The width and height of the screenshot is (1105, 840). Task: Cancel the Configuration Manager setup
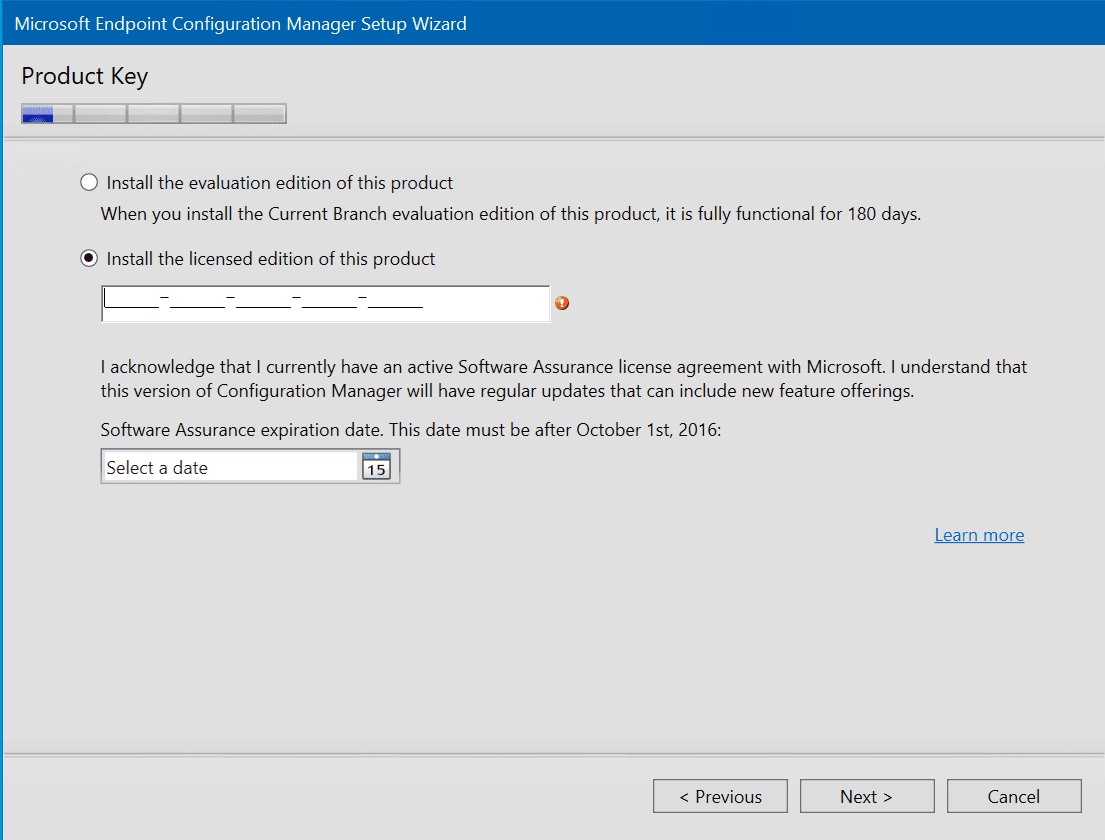pos(1014,796)
